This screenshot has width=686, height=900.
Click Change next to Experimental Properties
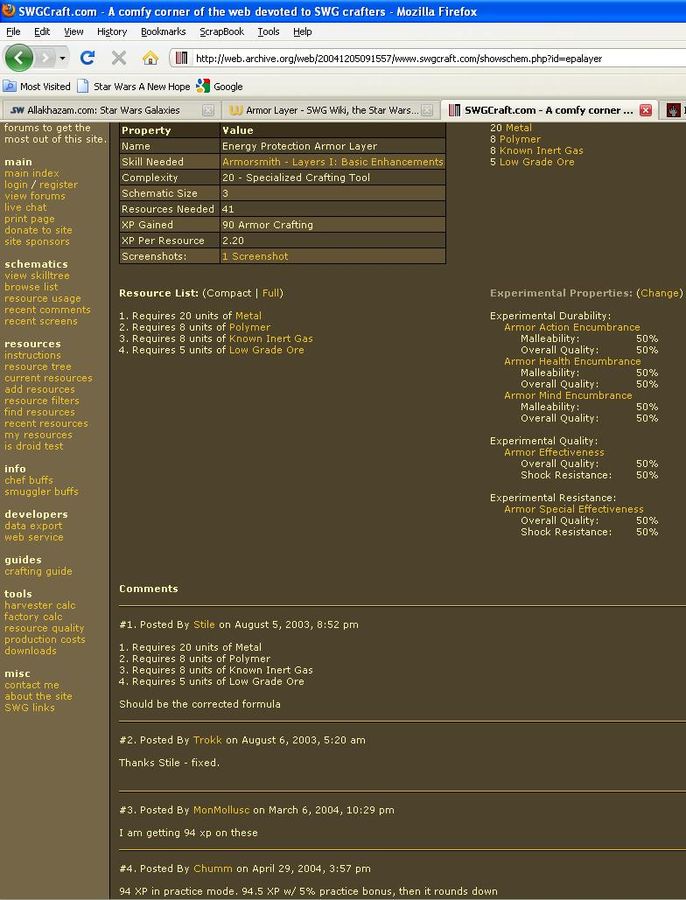[659, 293]
